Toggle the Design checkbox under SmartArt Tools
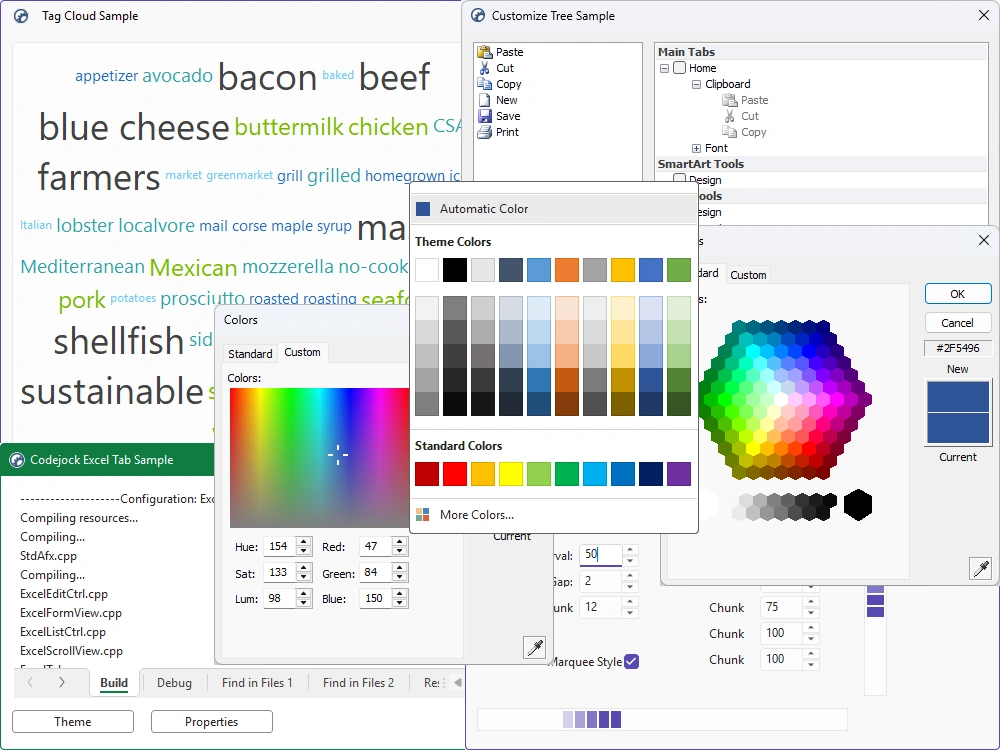1000x750 pixels. click(680, 179)
